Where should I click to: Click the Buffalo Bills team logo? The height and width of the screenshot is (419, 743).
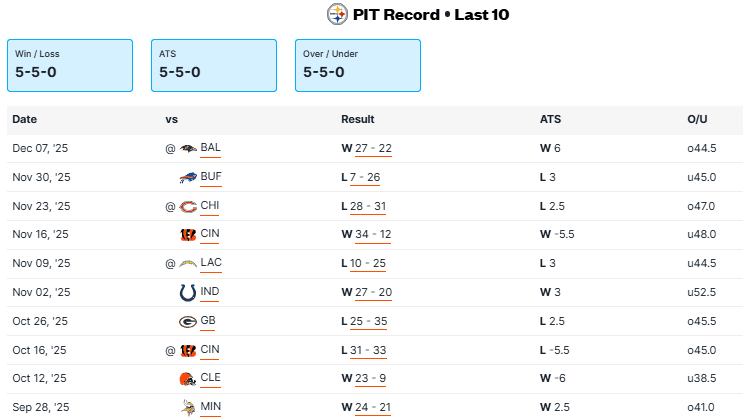187,177
